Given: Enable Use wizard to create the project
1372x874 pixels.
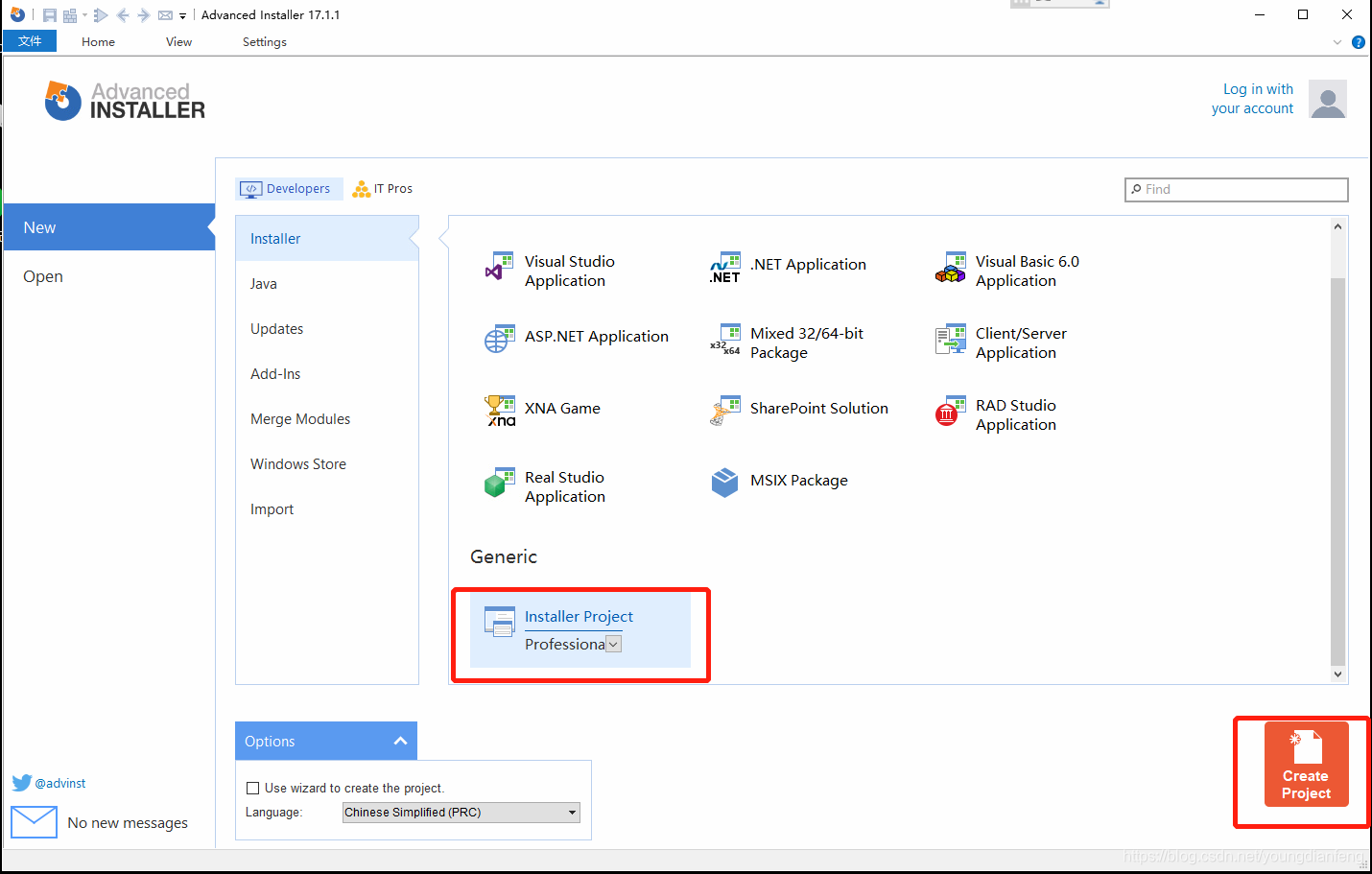Looking at the screenshot, I should pos(253,789).
